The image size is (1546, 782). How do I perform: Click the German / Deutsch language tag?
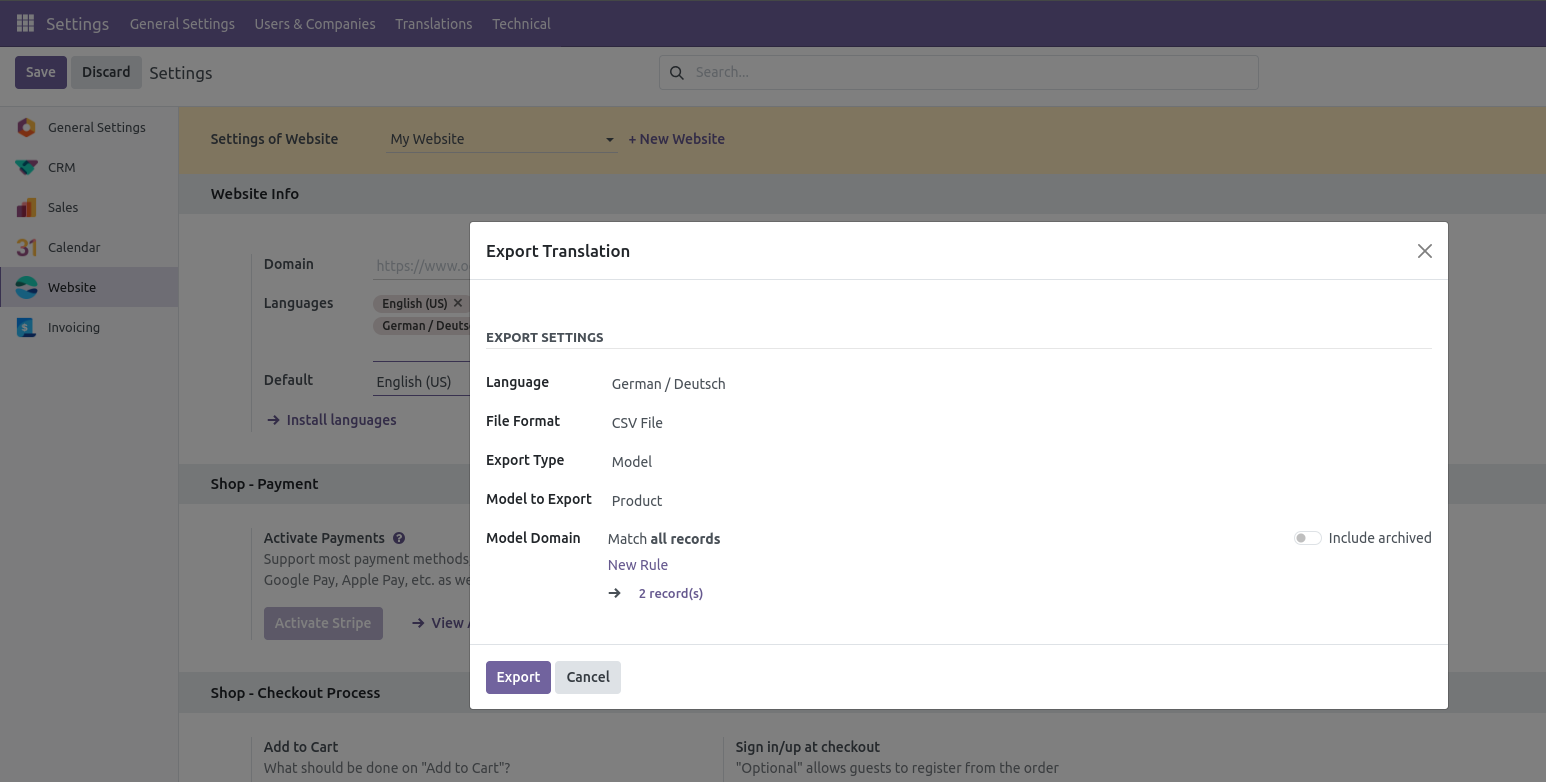[x=423, y=325]
